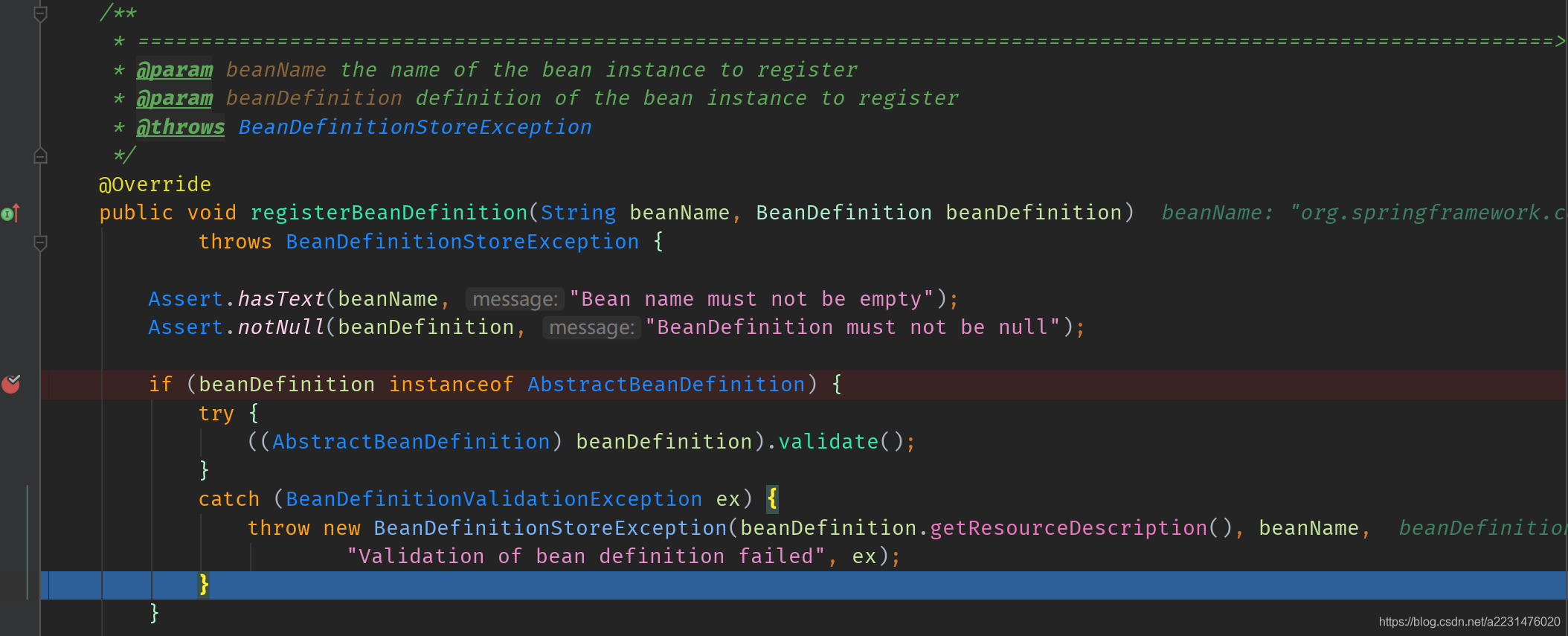Click the Assert class name before notNull

185,327
